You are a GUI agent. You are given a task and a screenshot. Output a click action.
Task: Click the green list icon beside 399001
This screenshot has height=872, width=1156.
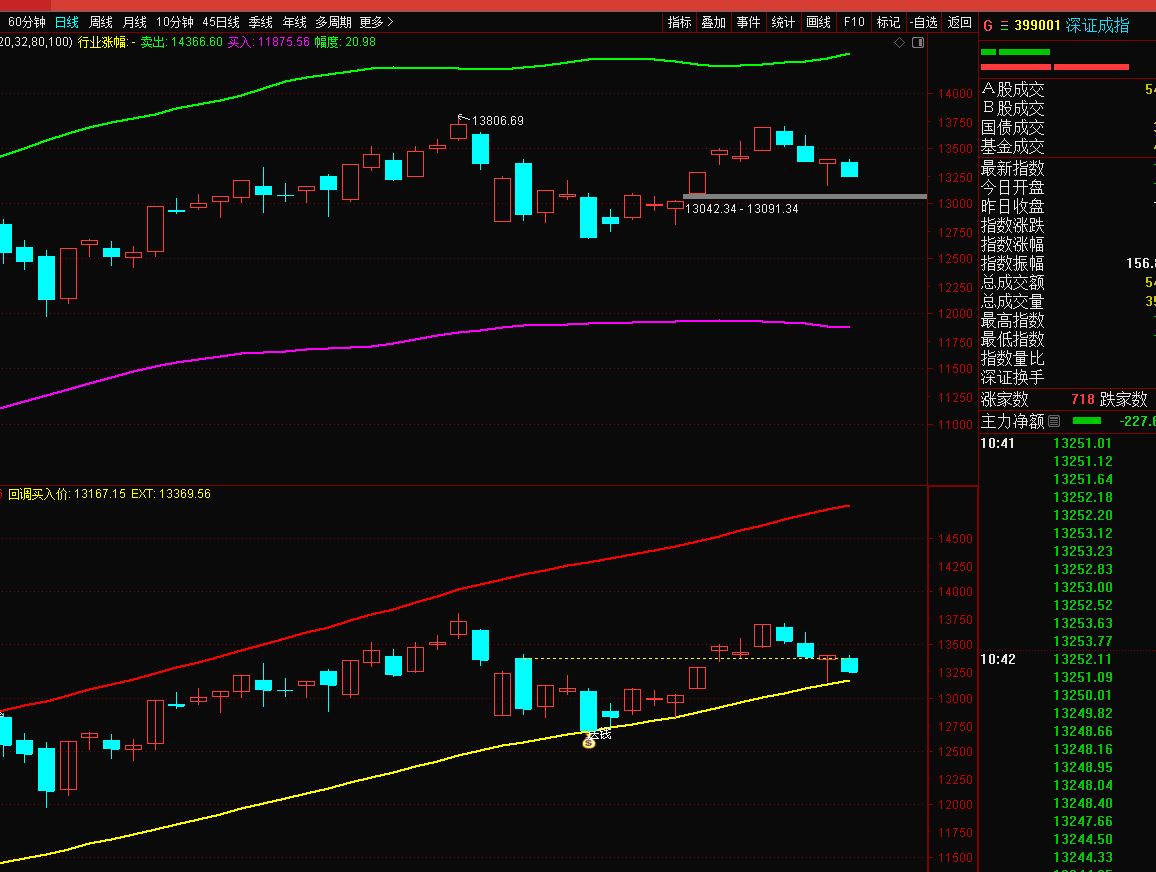point(1004,26)
